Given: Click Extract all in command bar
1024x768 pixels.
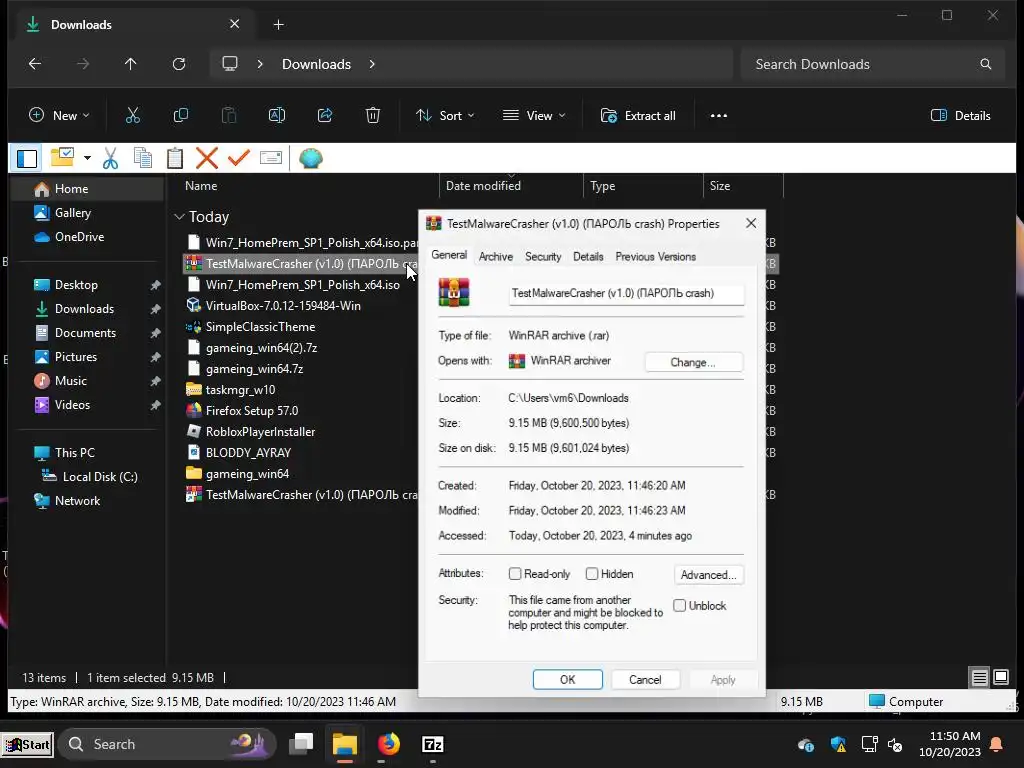Looking at the screenshot, I should coord(638,116).
